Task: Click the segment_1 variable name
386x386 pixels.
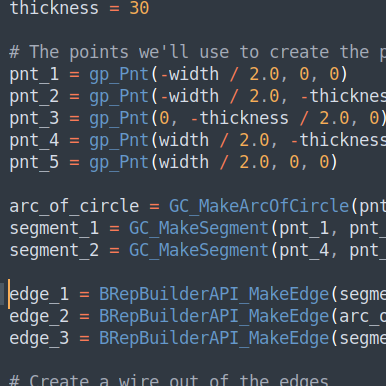Action: 54,228
